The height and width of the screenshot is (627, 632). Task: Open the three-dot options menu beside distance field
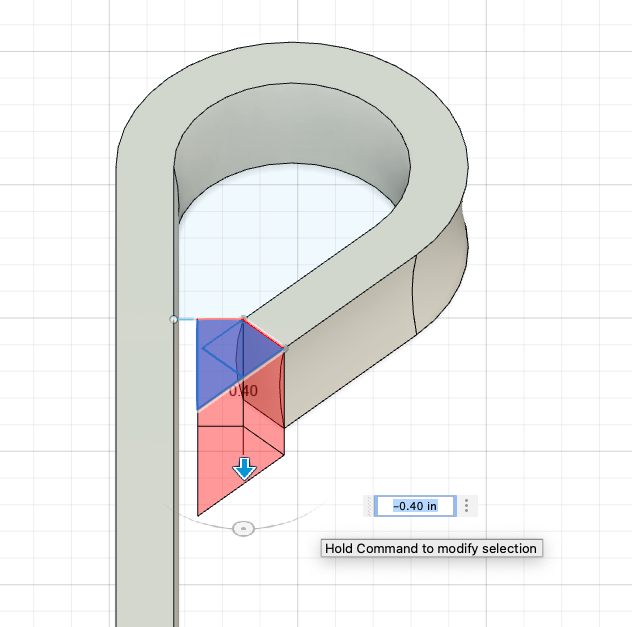tap(466, 506)
